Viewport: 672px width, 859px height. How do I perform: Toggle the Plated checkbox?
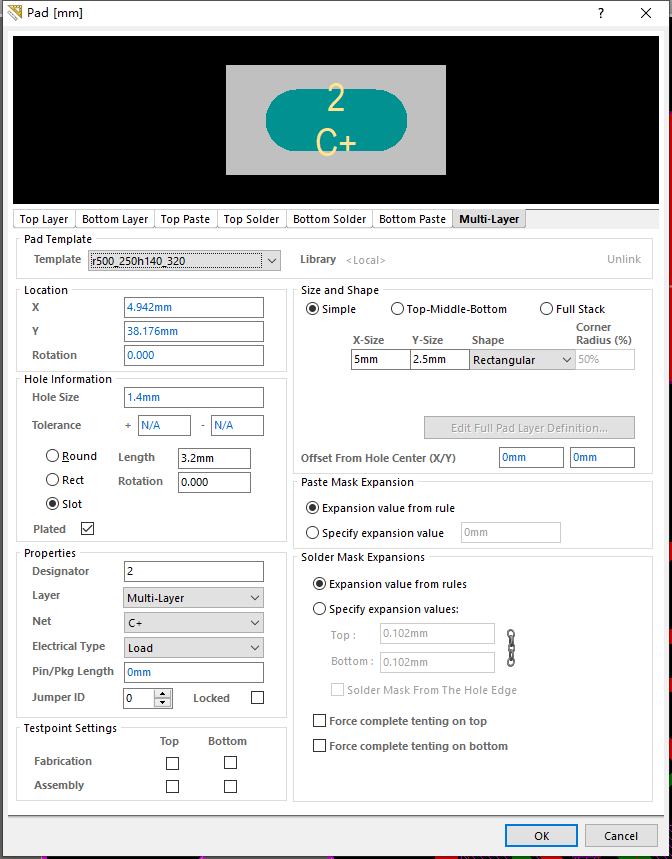click(x=87, y=529)
